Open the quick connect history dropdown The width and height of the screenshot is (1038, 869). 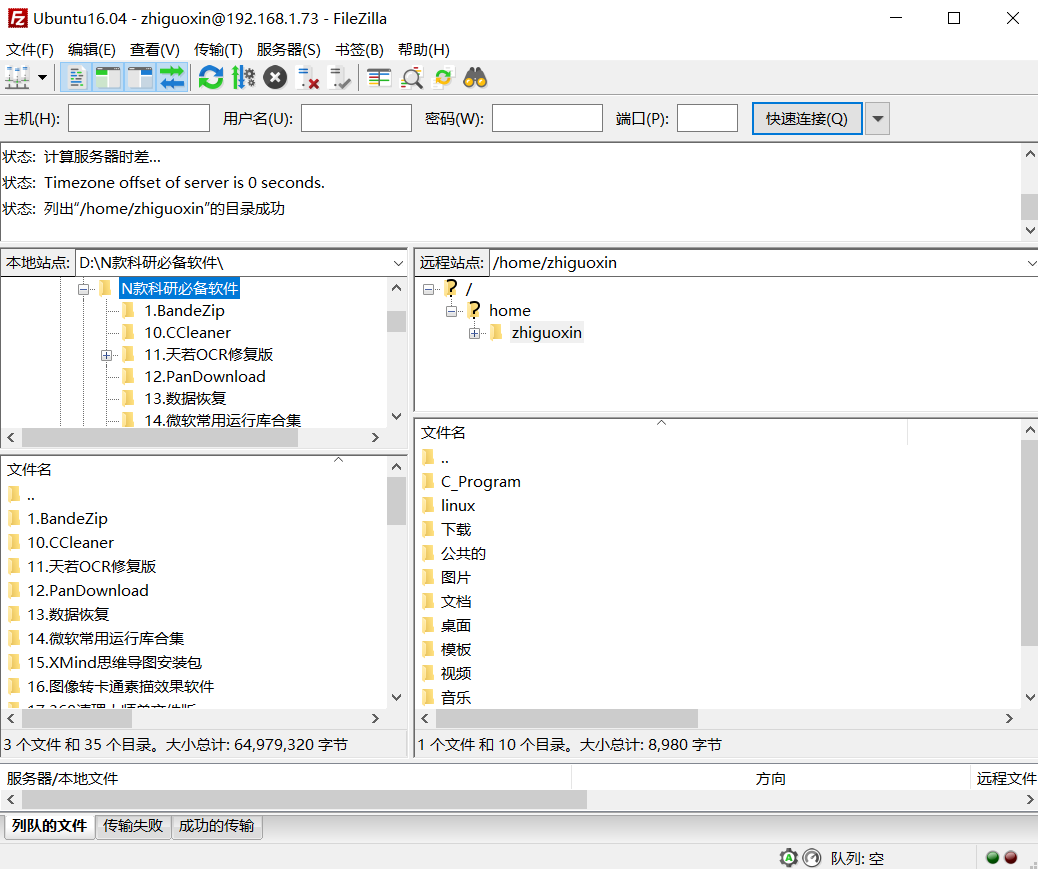pyautogui.click(x=877, y=118)
